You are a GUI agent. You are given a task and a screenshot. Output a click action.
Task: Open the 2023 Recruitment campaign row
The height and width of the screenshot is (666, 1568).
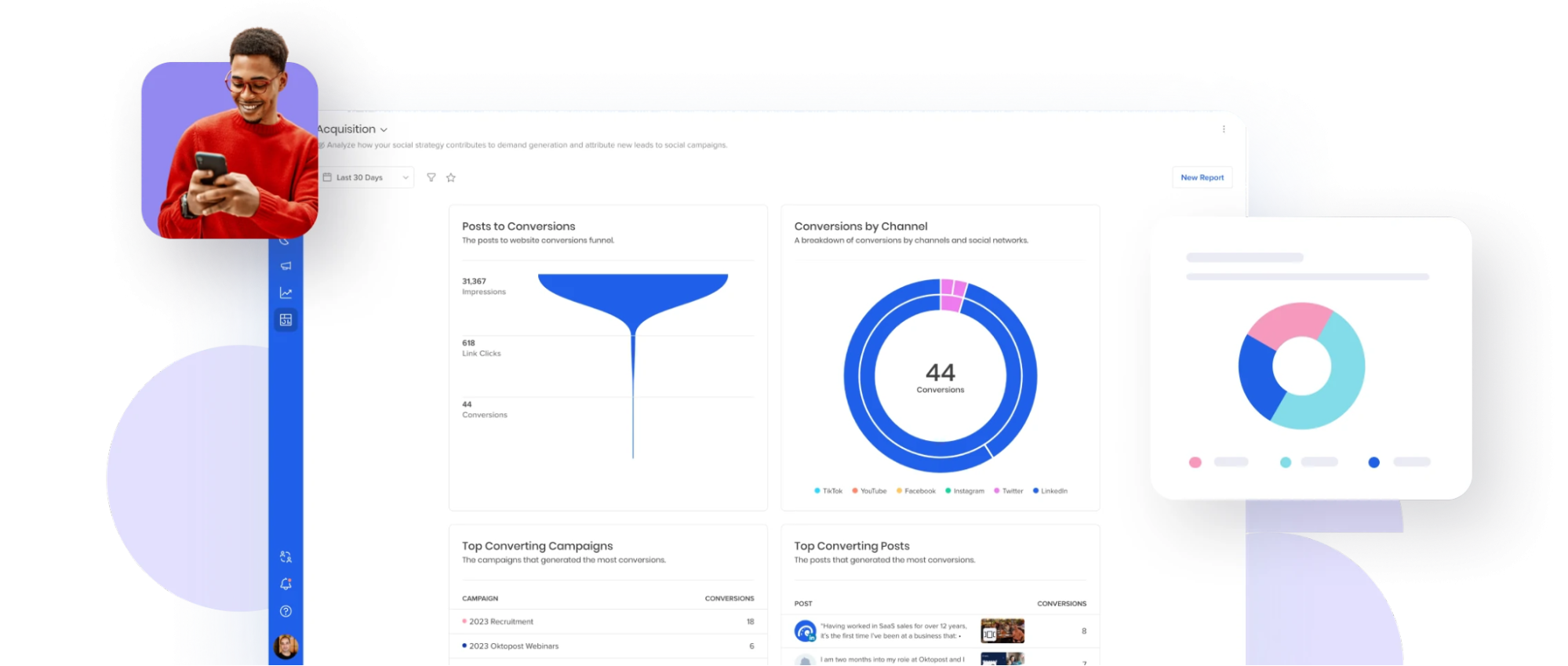(x=501, y=621)
